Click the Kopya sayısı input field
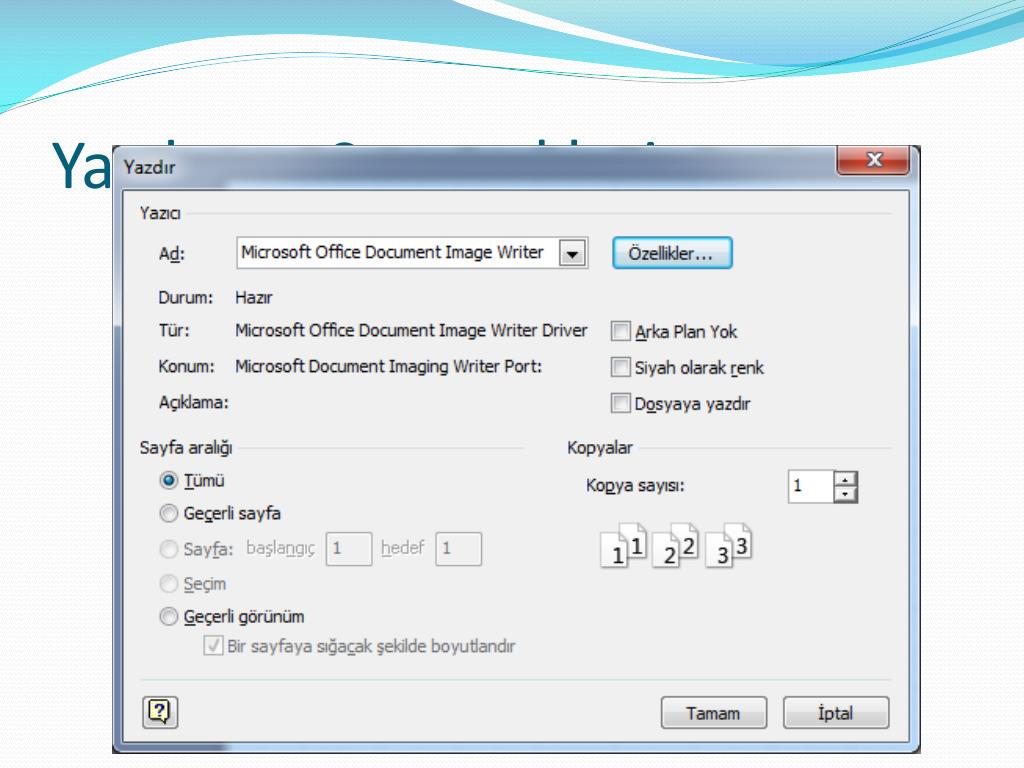Viewport: 1024px width, 768px height. point(810,487)
